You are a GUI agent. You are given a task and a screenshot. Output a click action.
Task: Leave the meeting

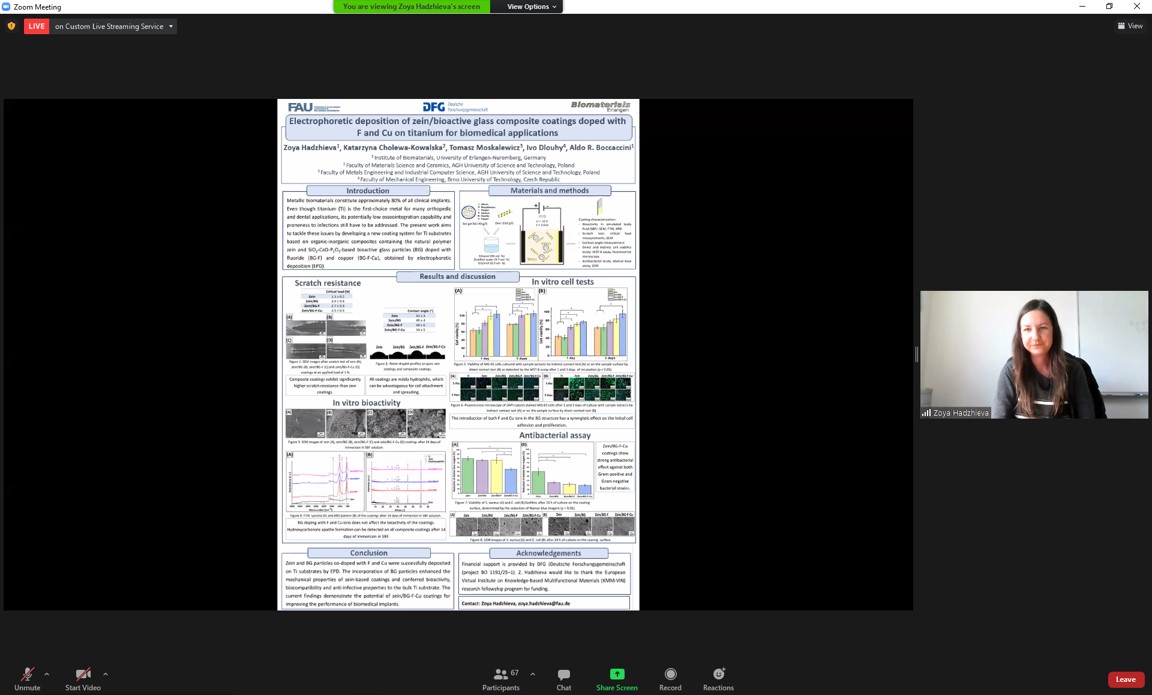(x=1125, y=680)
